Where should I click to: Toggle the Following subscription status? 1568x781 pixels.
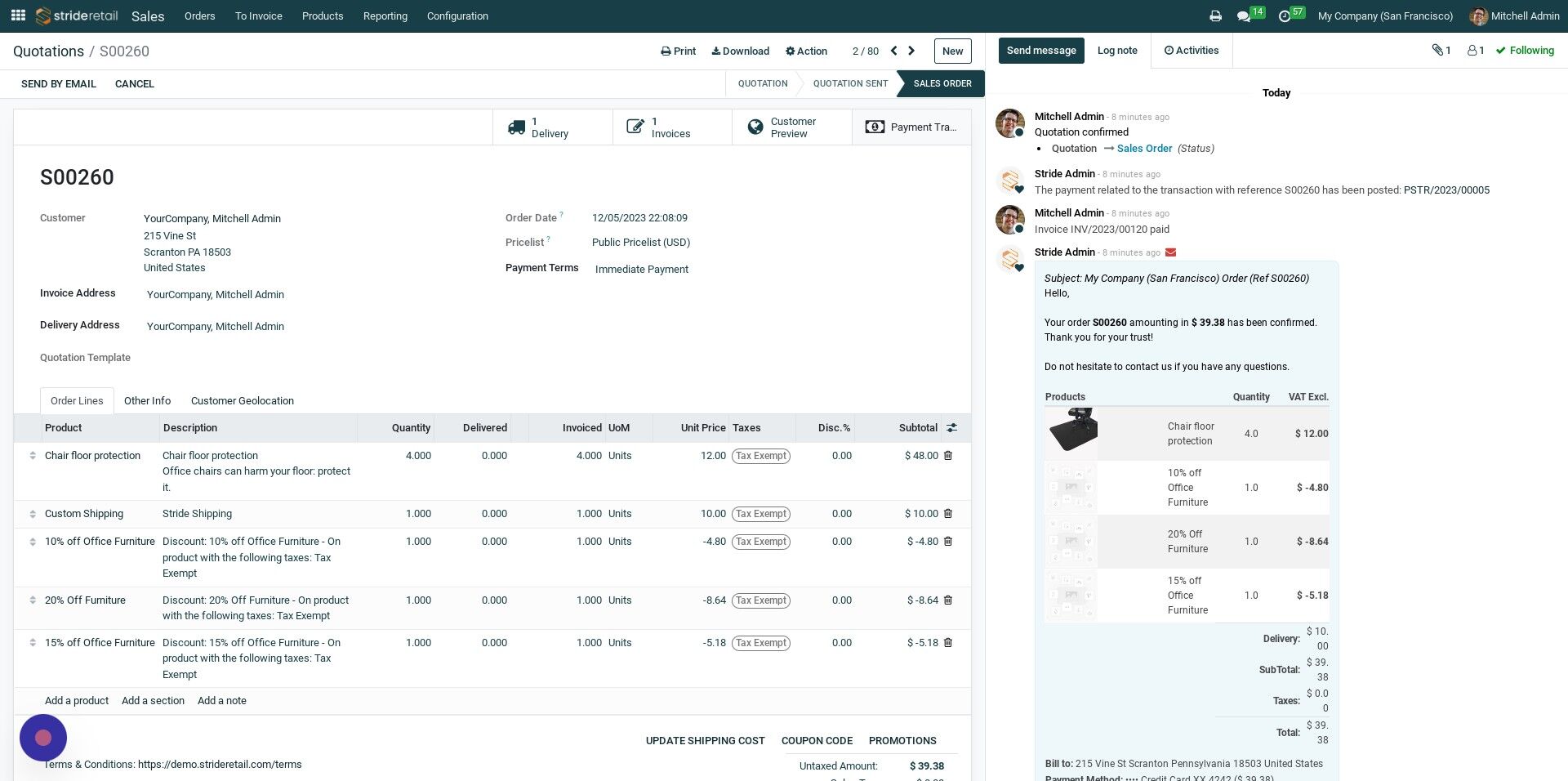1525,51
